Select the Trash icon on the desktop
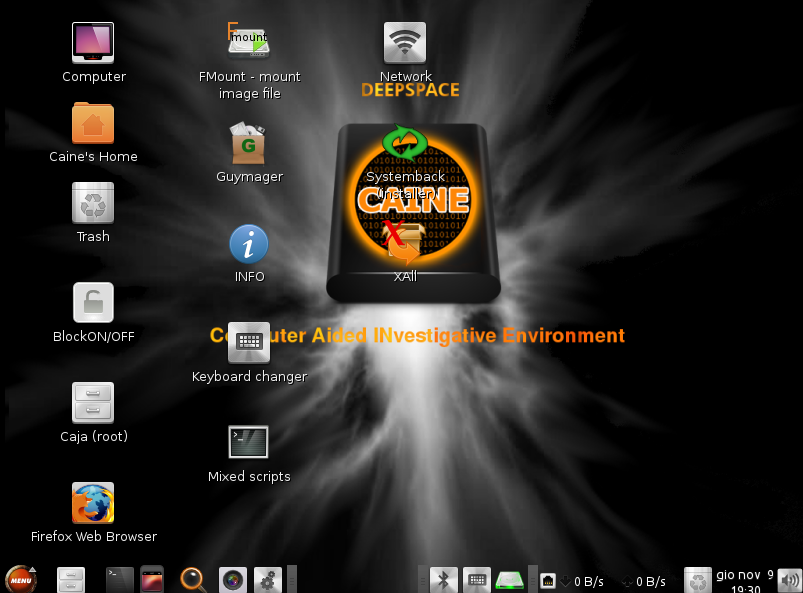This screenshot has width=803, height=593. coord(93,203)
